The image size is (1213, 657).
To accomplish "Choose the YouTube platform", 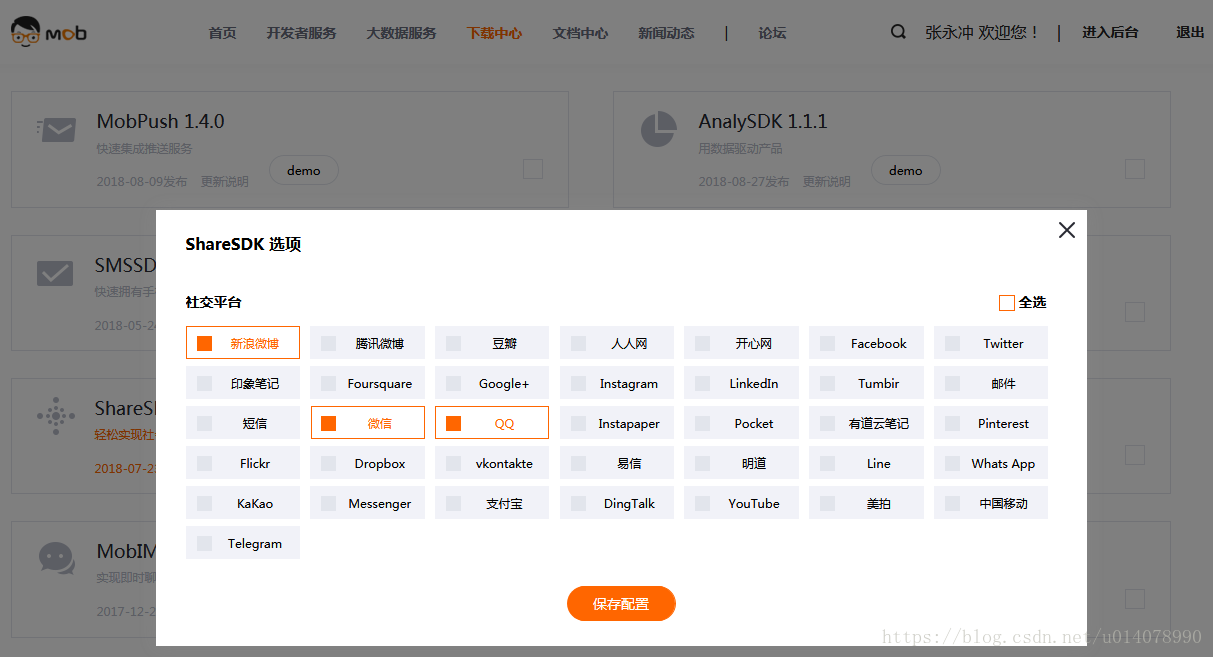I will (741, 503).
